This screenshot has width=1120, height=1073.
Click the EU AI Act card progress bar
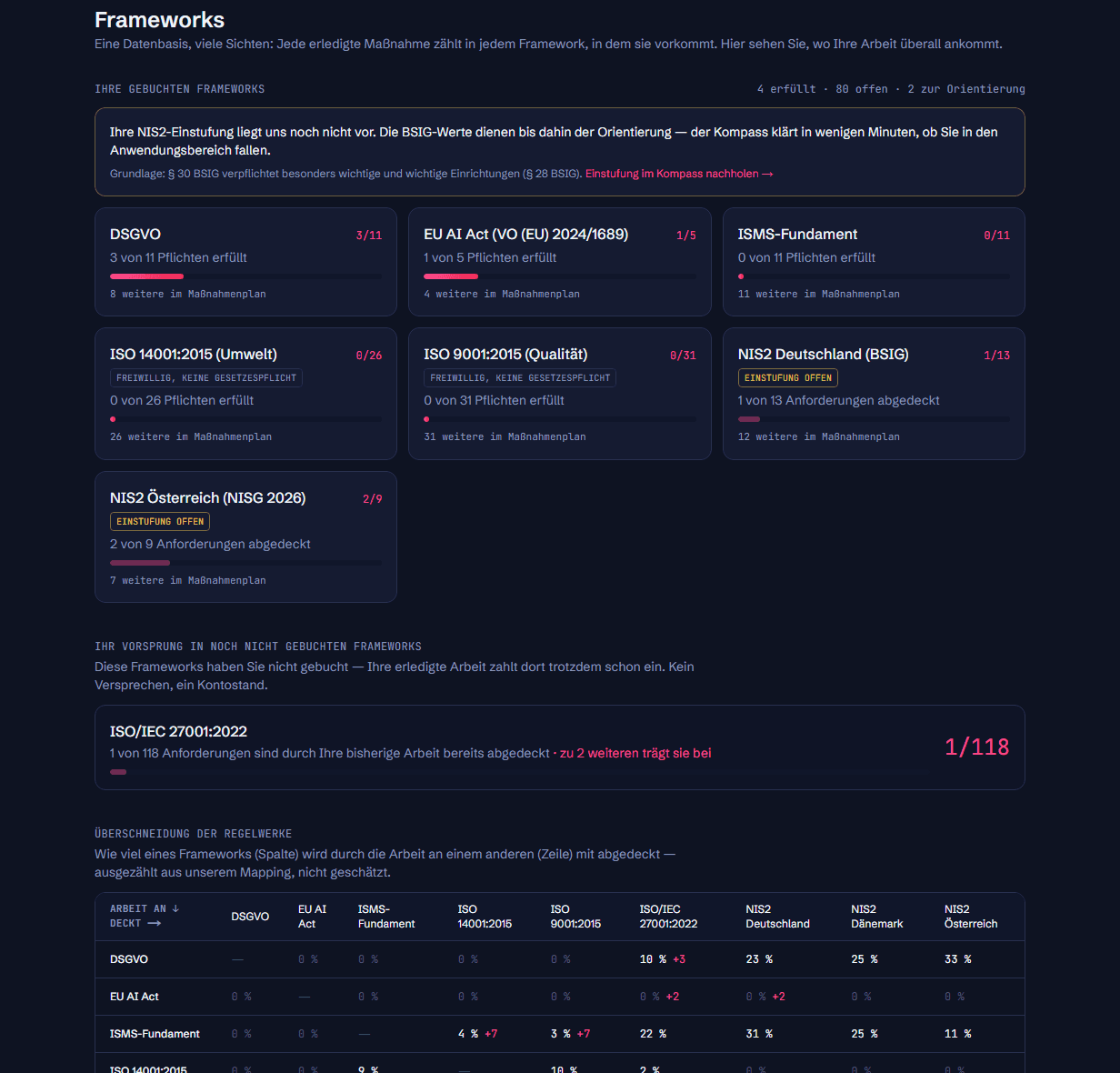(x=560, y=276)
